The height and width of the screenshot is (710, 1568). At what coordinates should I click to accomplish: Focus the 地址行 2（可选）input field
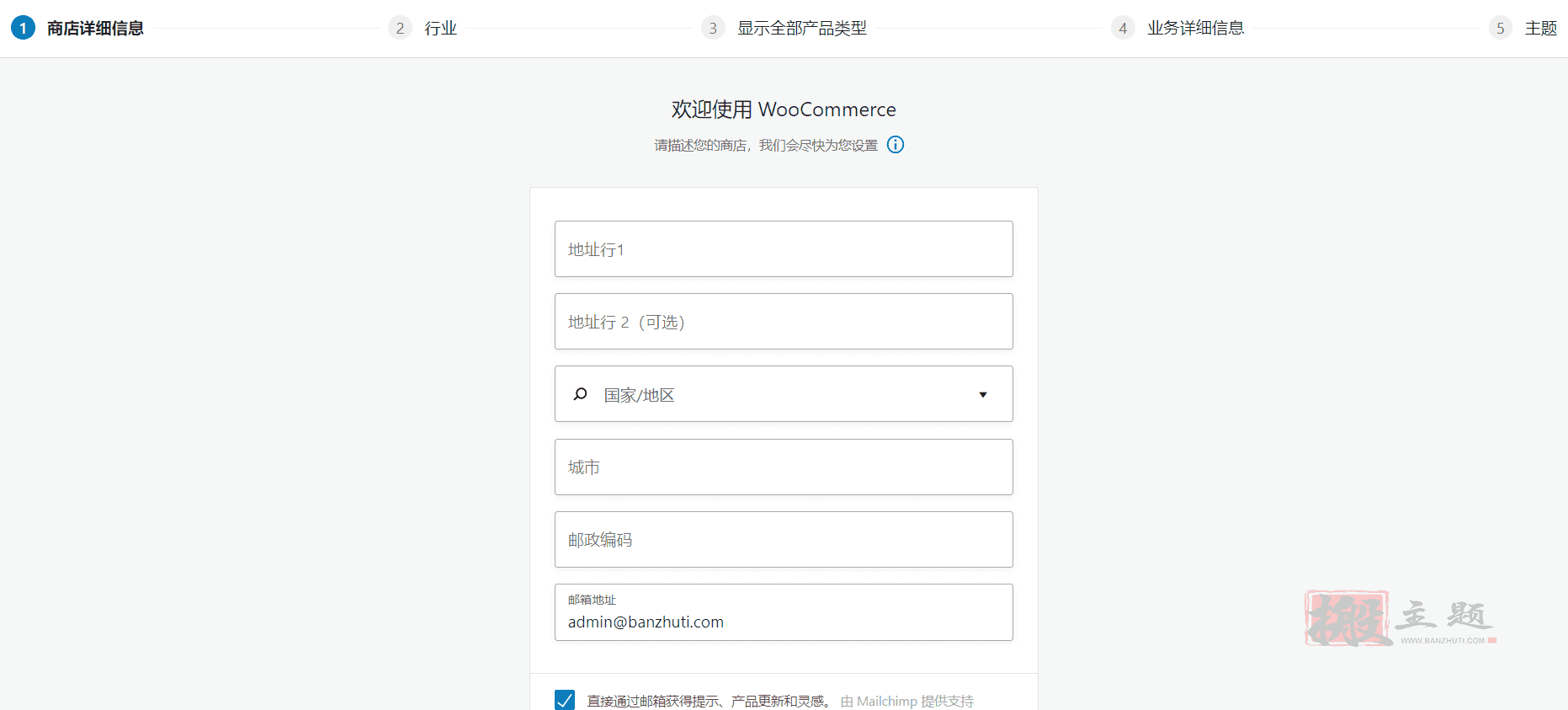tap(784, 321)
